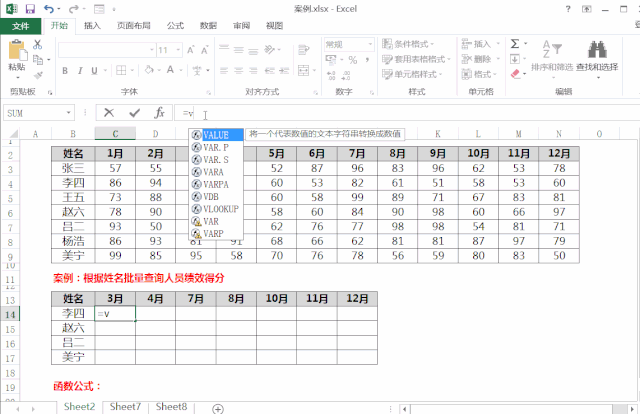Click the Save icon in quick access toolbar

30,9
